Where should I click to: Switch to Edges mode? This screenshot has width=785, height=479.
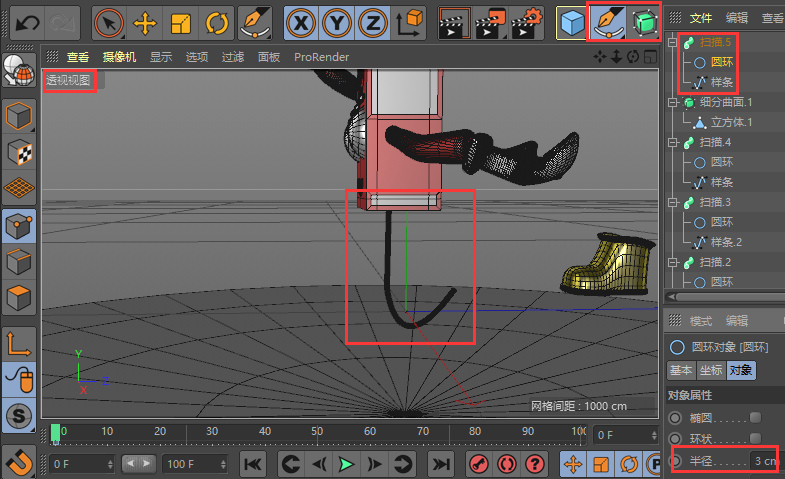[19, 262]
